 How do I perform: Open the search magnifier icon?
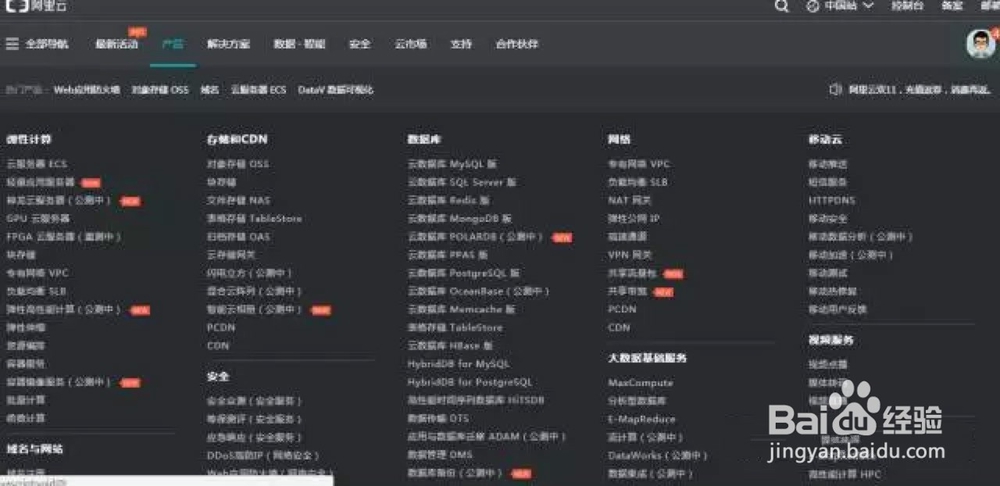(x=781, y=6)
